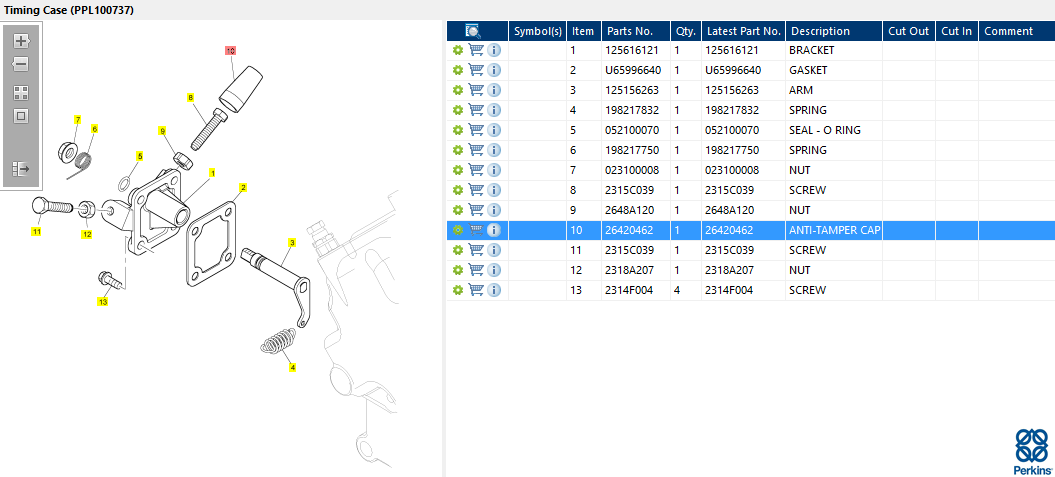1055x477 pixels.
Task: Click callout 7 nut label on diagram
Action: pos(77,120)
